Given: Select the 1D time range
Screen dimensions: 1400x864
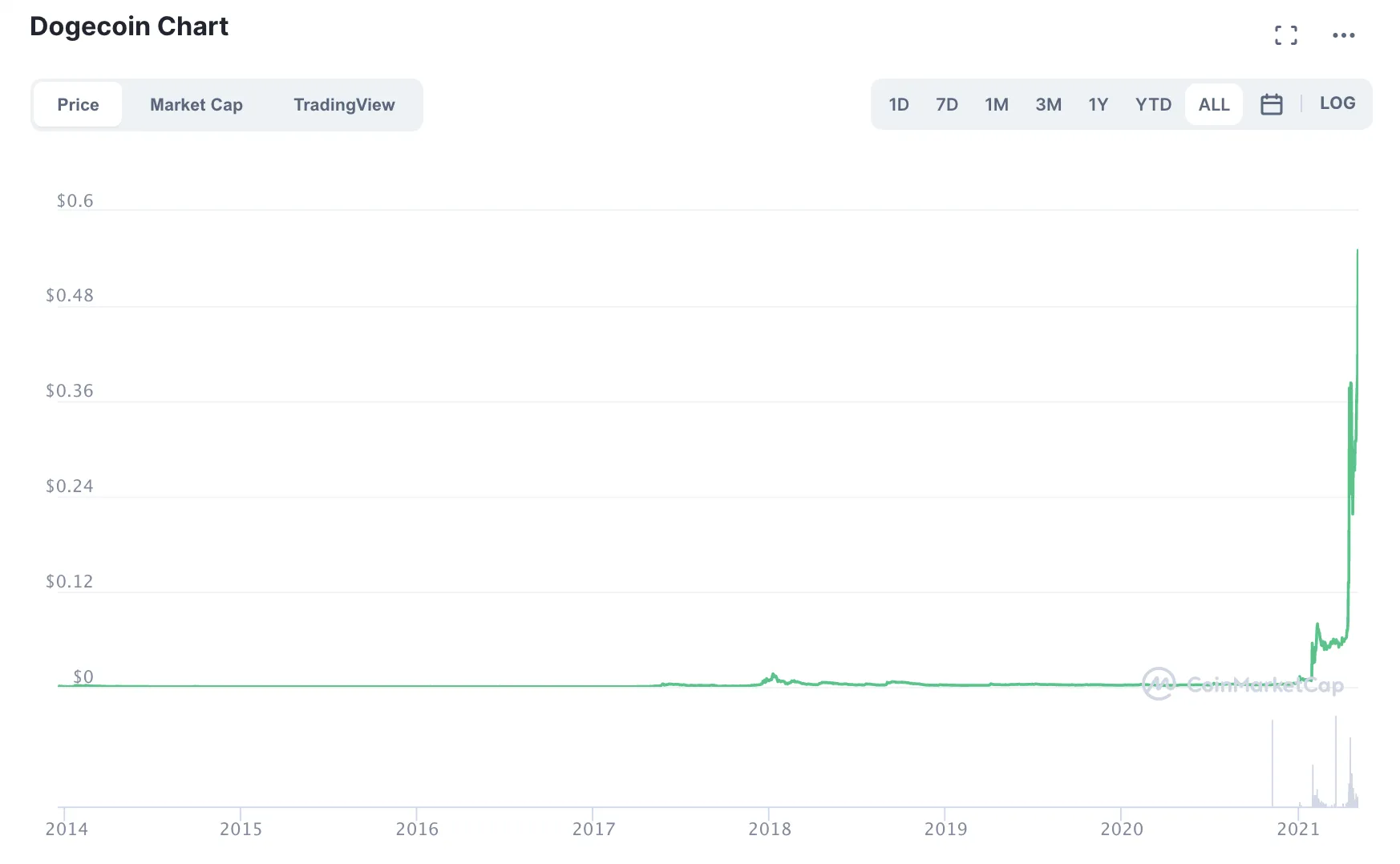Looking at the screenshot, I should point(898,105).
